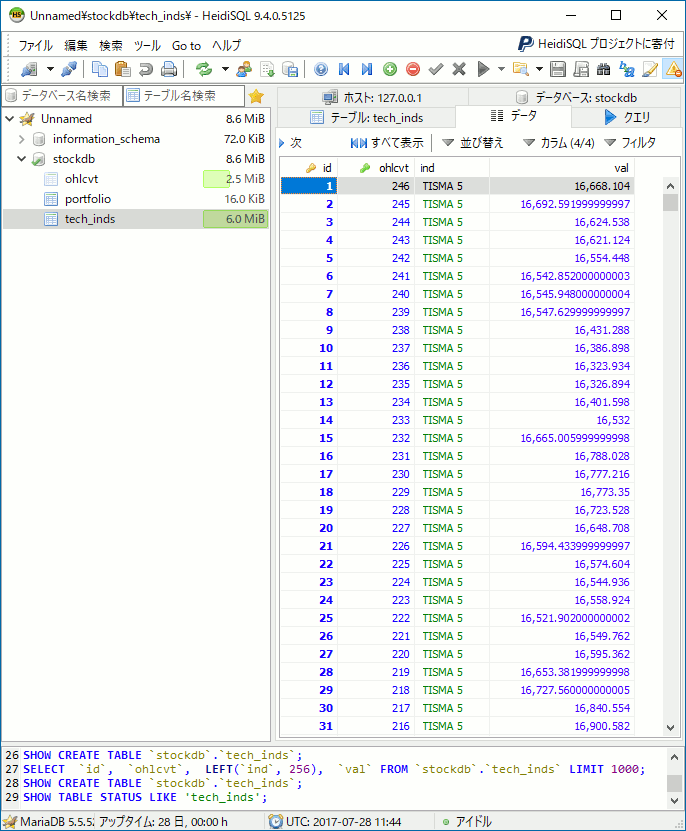Click the open SQL file folder icon
This screenshot has width=686, height=831.
point(521,69)
